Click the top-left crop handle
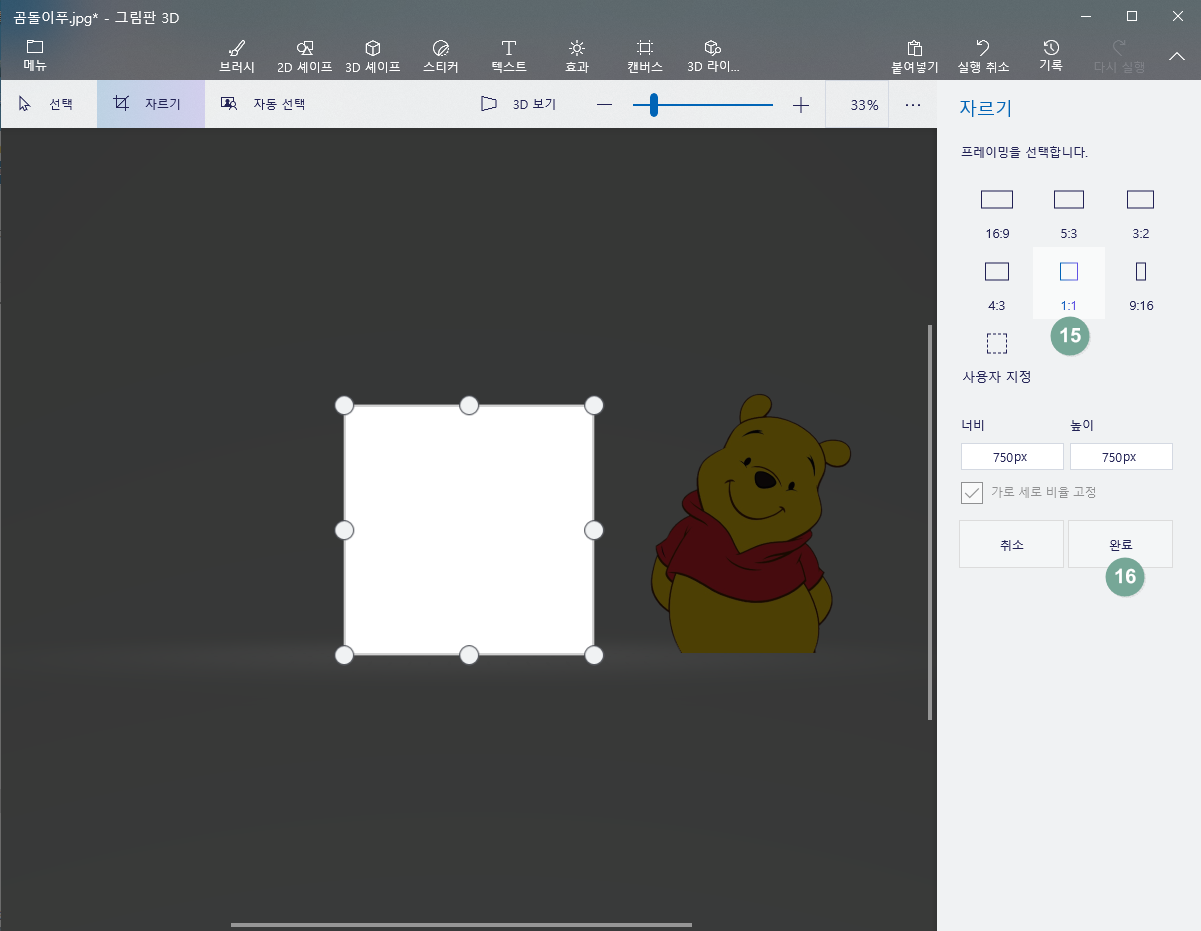Screen dimensions: 1201x931 pyautogui.click(x=344, y=405)
